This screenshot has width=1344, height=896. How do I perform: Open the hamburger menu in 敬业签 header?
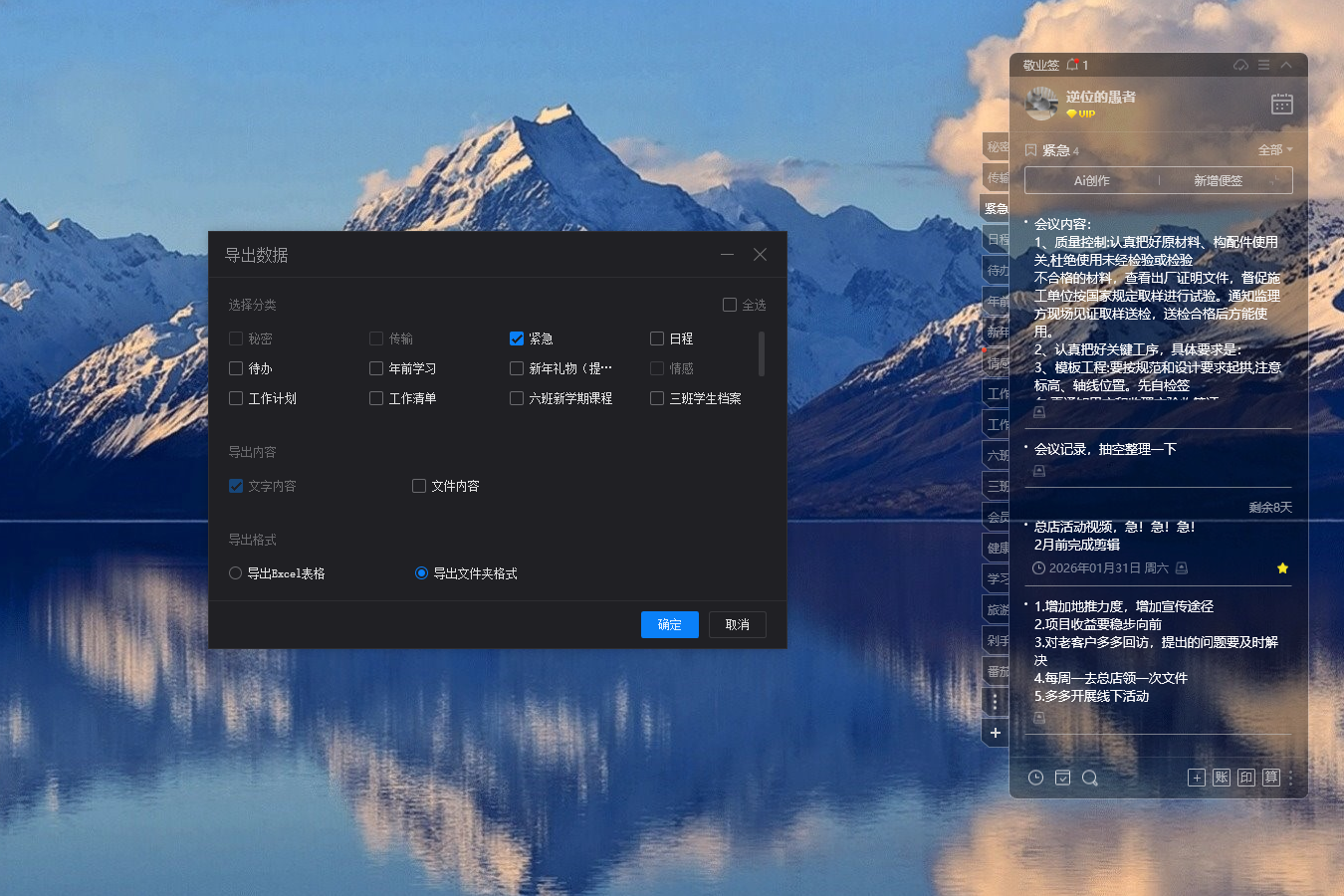click(x=1263, y=65)
